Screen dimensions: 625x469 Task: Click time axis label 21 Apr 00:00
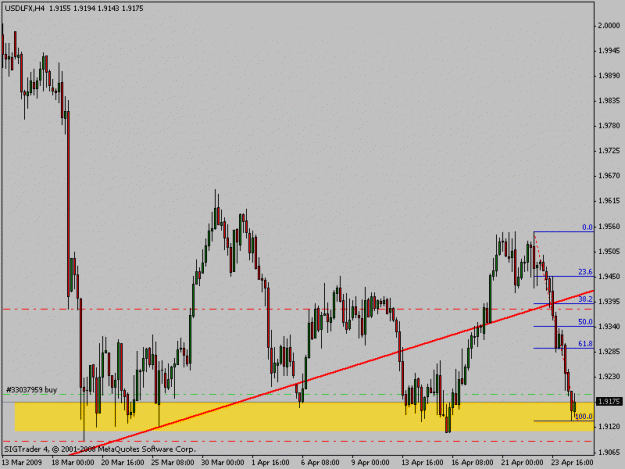coord(522,463)
